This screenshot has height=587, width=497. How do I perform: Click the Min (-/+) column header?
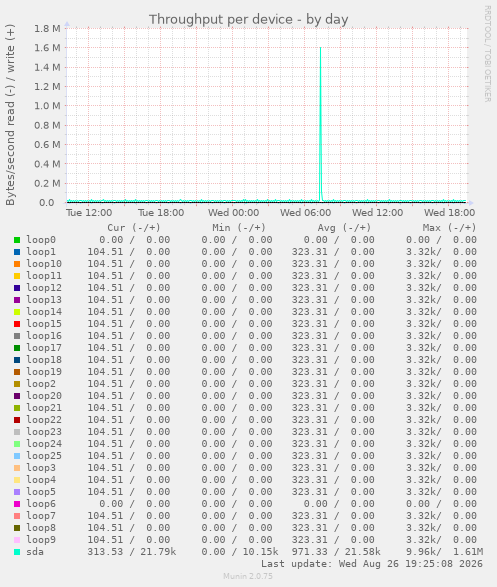point(239,228)
